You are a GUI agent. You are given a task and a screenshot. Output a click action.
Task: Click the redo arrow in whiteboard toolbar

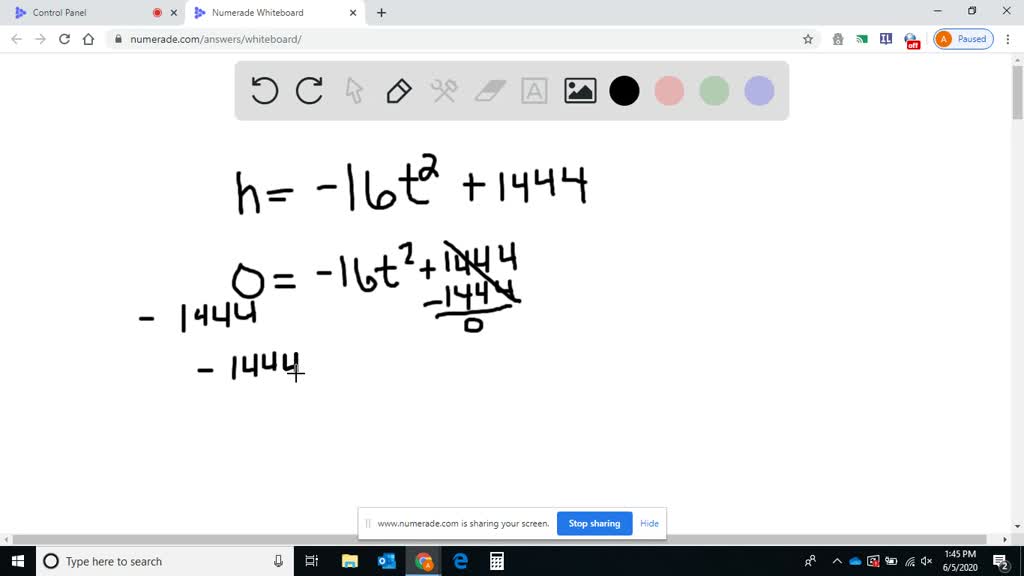[309, 91]
